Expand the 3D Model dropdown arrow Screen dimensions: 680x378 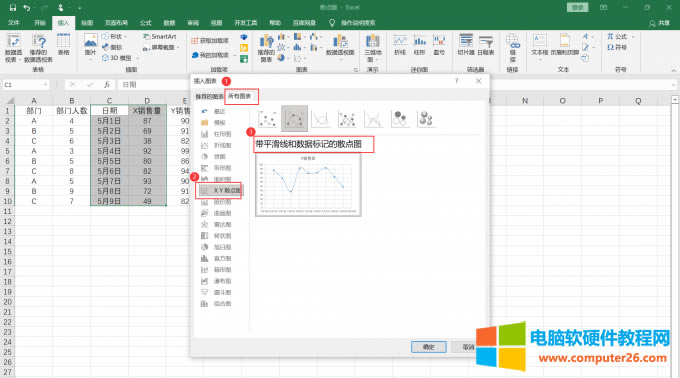coord(138,58)
